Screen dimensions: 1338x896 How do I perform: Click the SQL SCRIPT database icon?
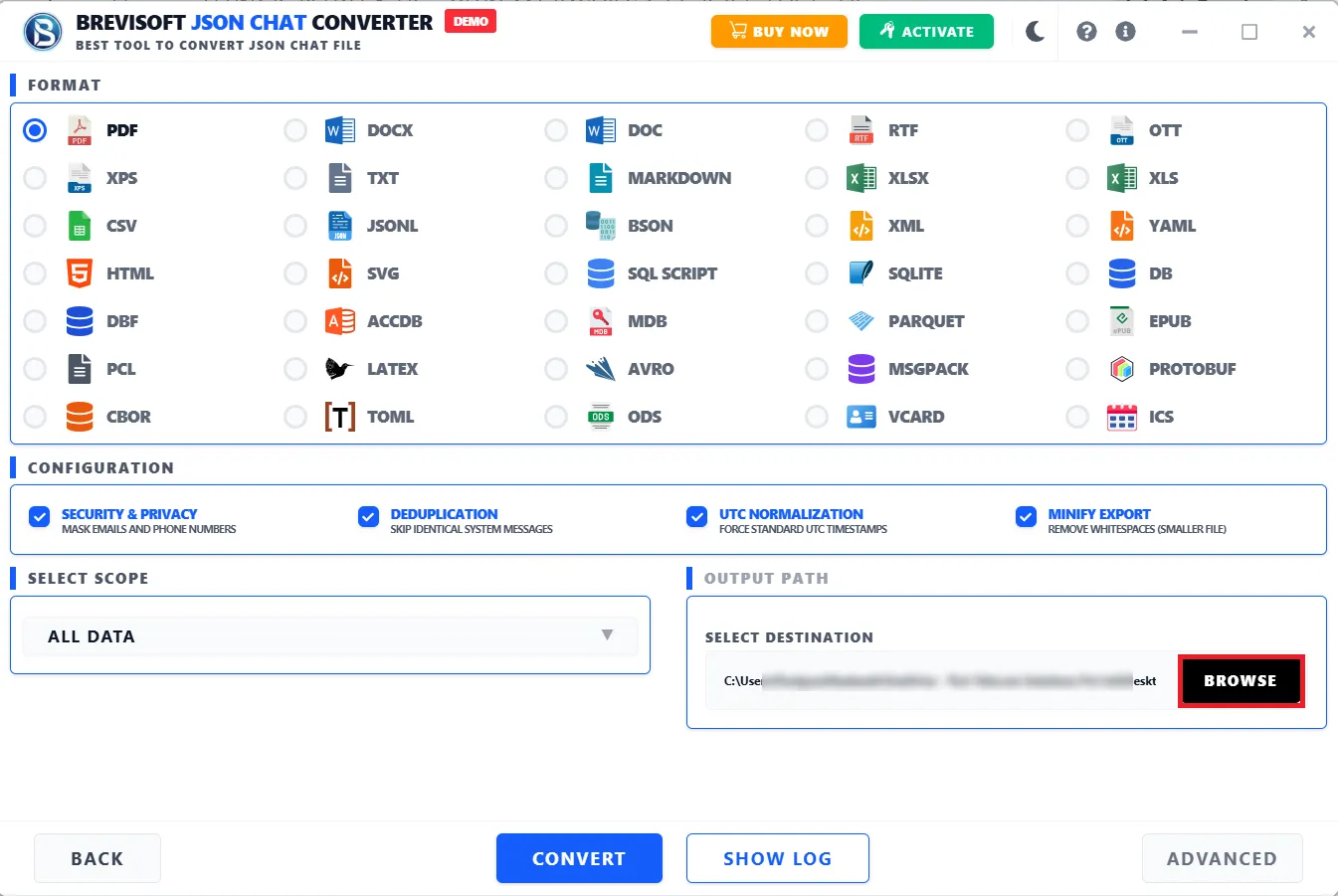click(601, 273)
